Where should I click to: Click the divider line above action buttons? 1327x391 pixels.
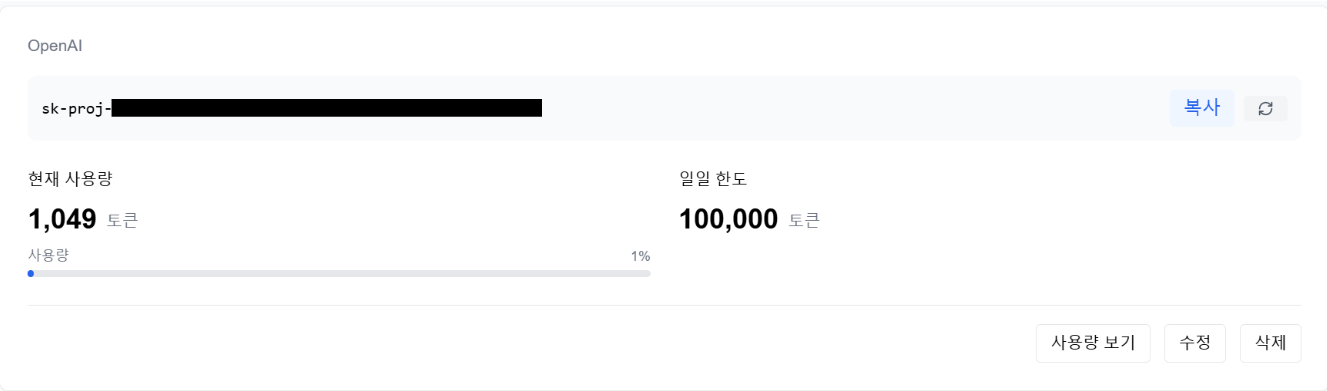click(x=665, y=305)
